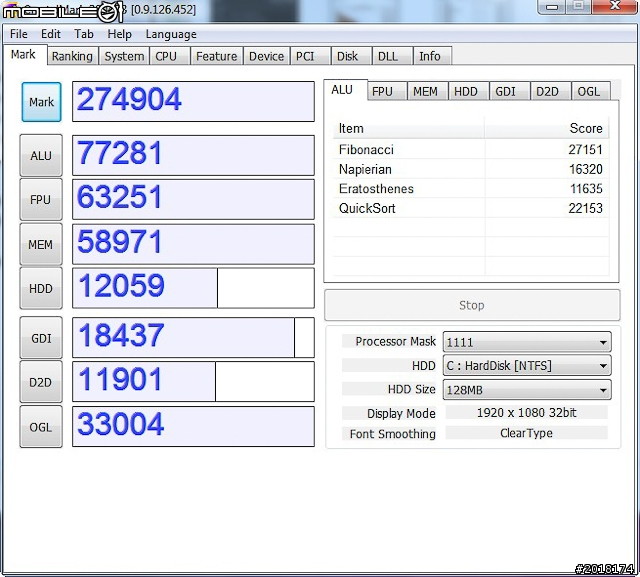
Task: Start the MEM benchmark button
Action: click(x=41, y=244)
